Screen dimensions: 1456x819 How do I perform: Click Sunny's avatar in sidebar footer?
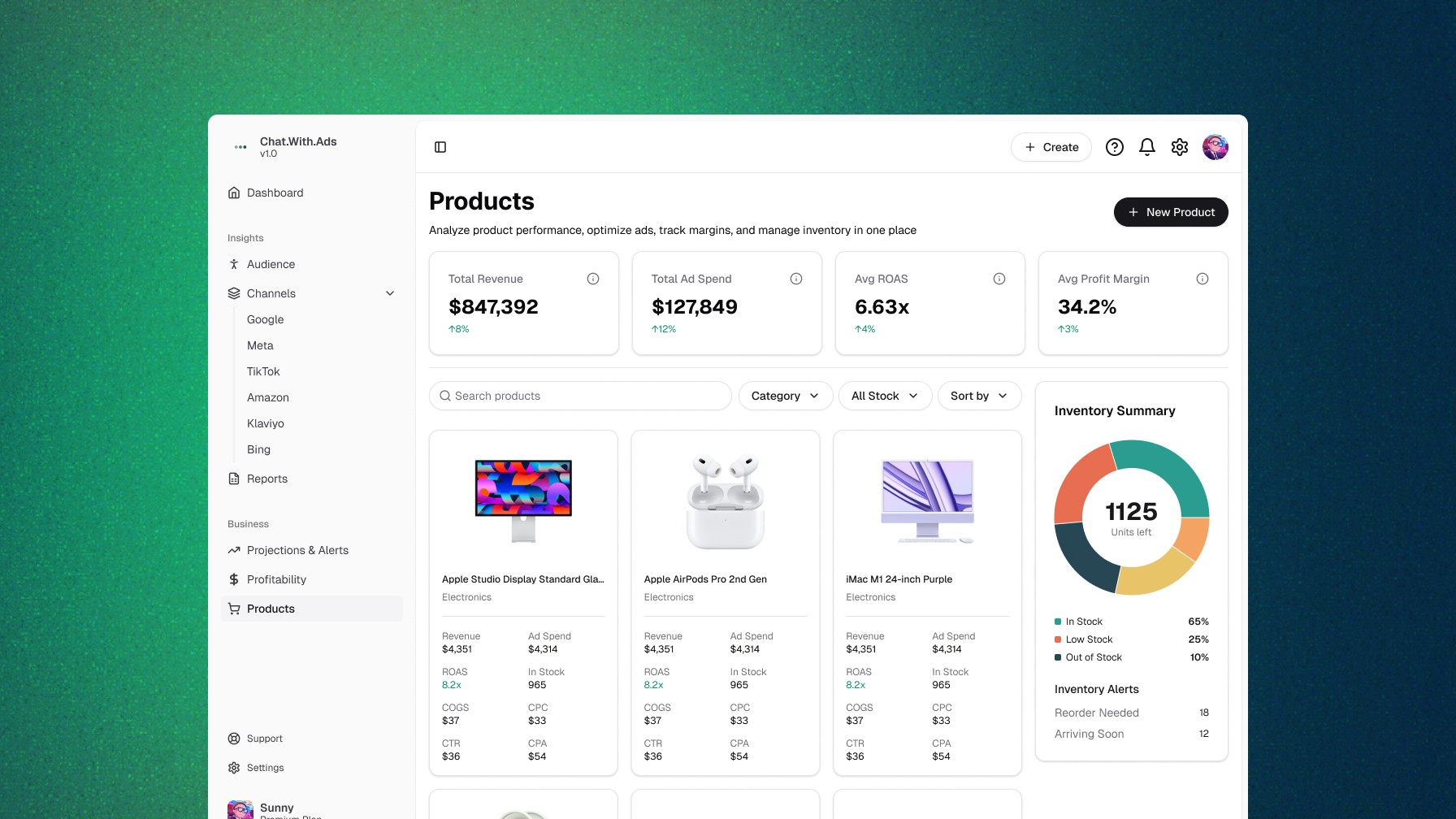(x=240, y=810)
